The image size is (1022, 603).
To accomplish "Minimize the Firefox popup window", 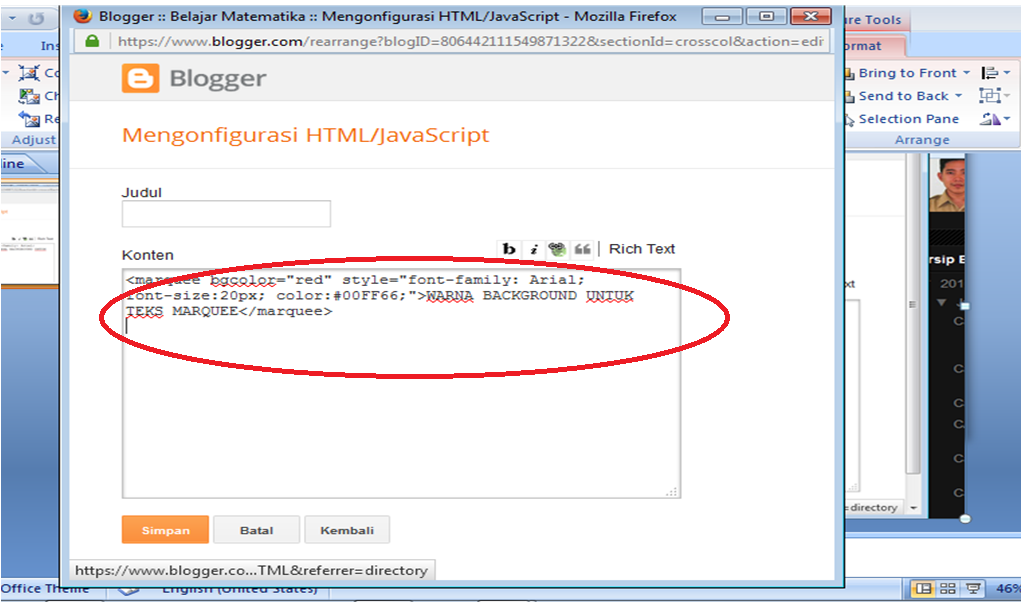I will [722, 16].
